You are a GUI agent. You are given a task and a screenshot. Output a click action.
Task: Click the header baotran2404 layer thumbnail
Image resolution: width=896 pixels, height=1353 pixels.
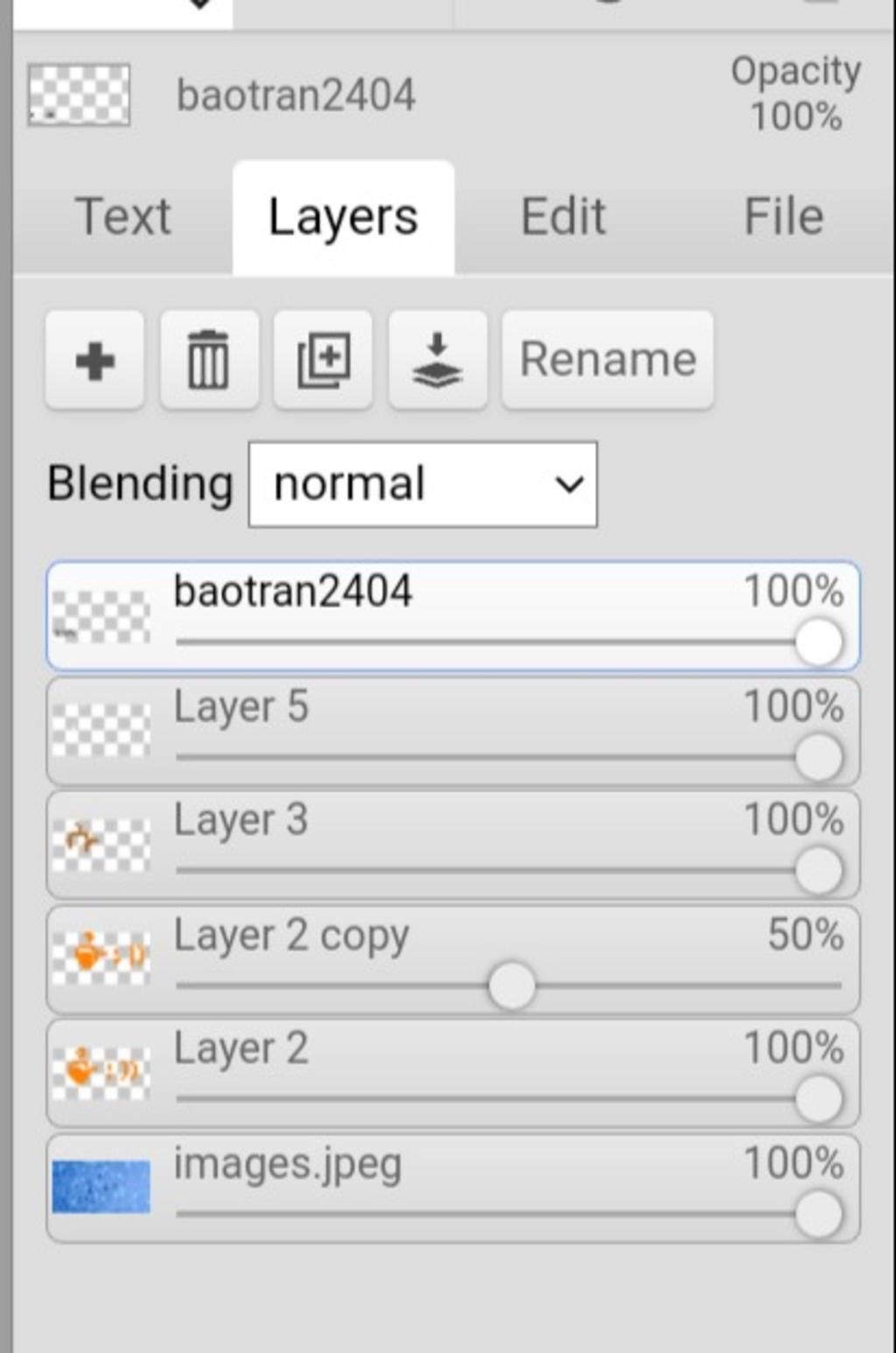point(79,95)
